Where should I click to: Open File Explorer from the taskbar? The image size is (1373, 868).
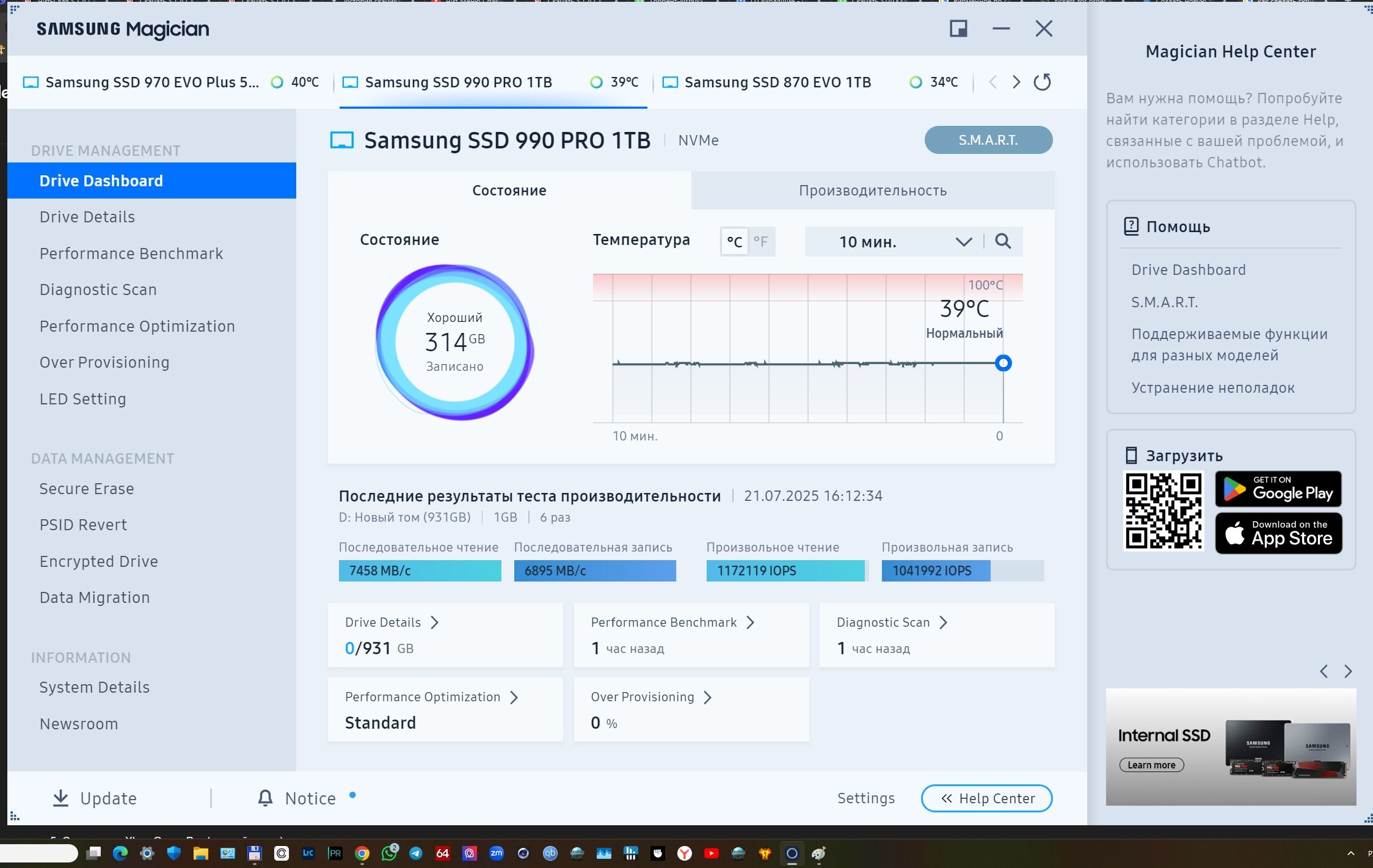[x=201, y=853]
